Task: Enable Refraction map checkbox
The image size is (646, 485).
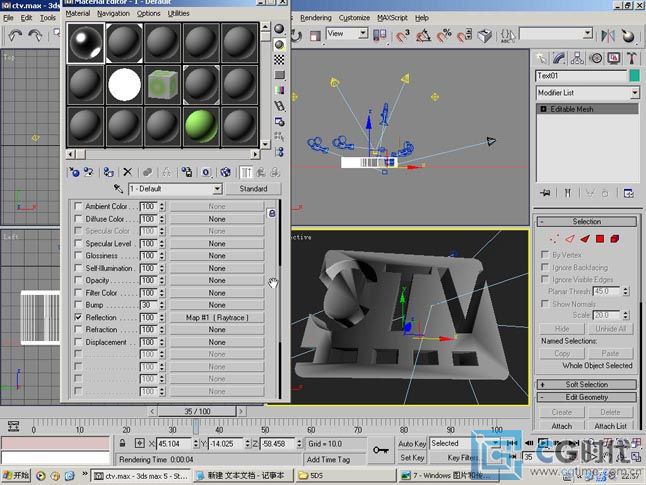Action: (x=78, y=329)
